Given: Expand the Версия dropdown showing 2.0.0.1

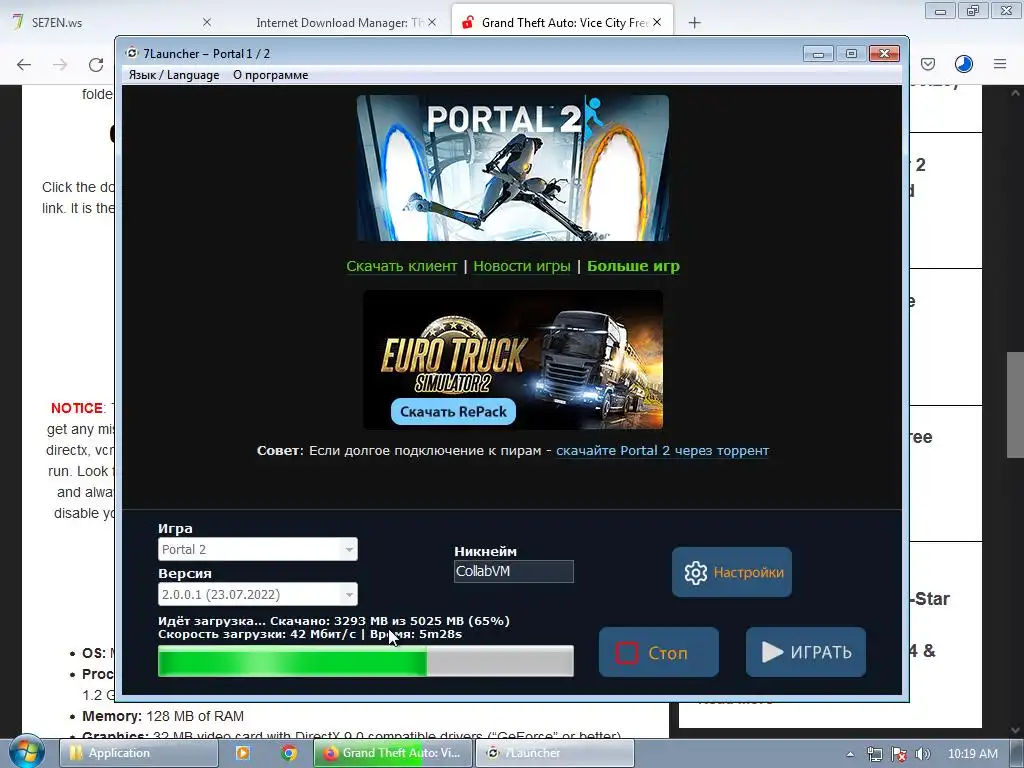Looking at the screenshot, I should [257, 594].
